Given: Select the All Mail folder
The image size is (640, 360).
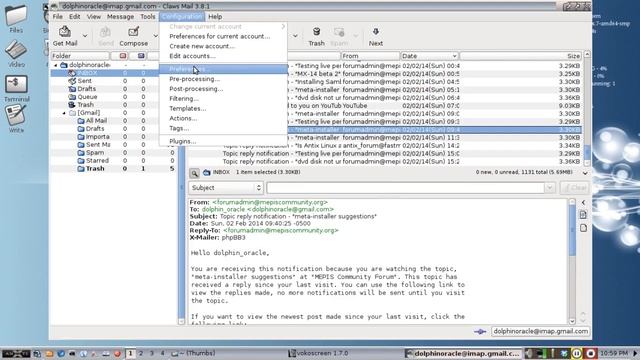Looking at the screenshot, I should [96, 121].
